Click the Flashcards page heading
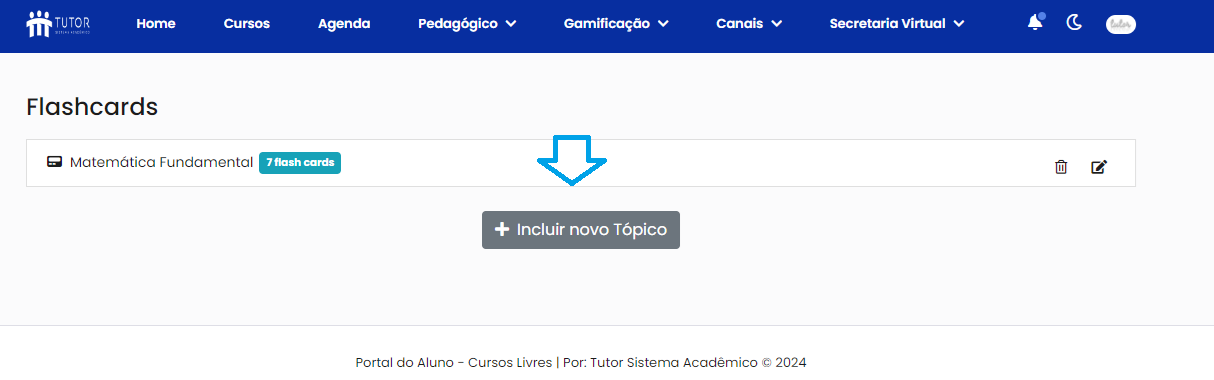Viewport: 1214px width, 380px height. coord(92,107)
